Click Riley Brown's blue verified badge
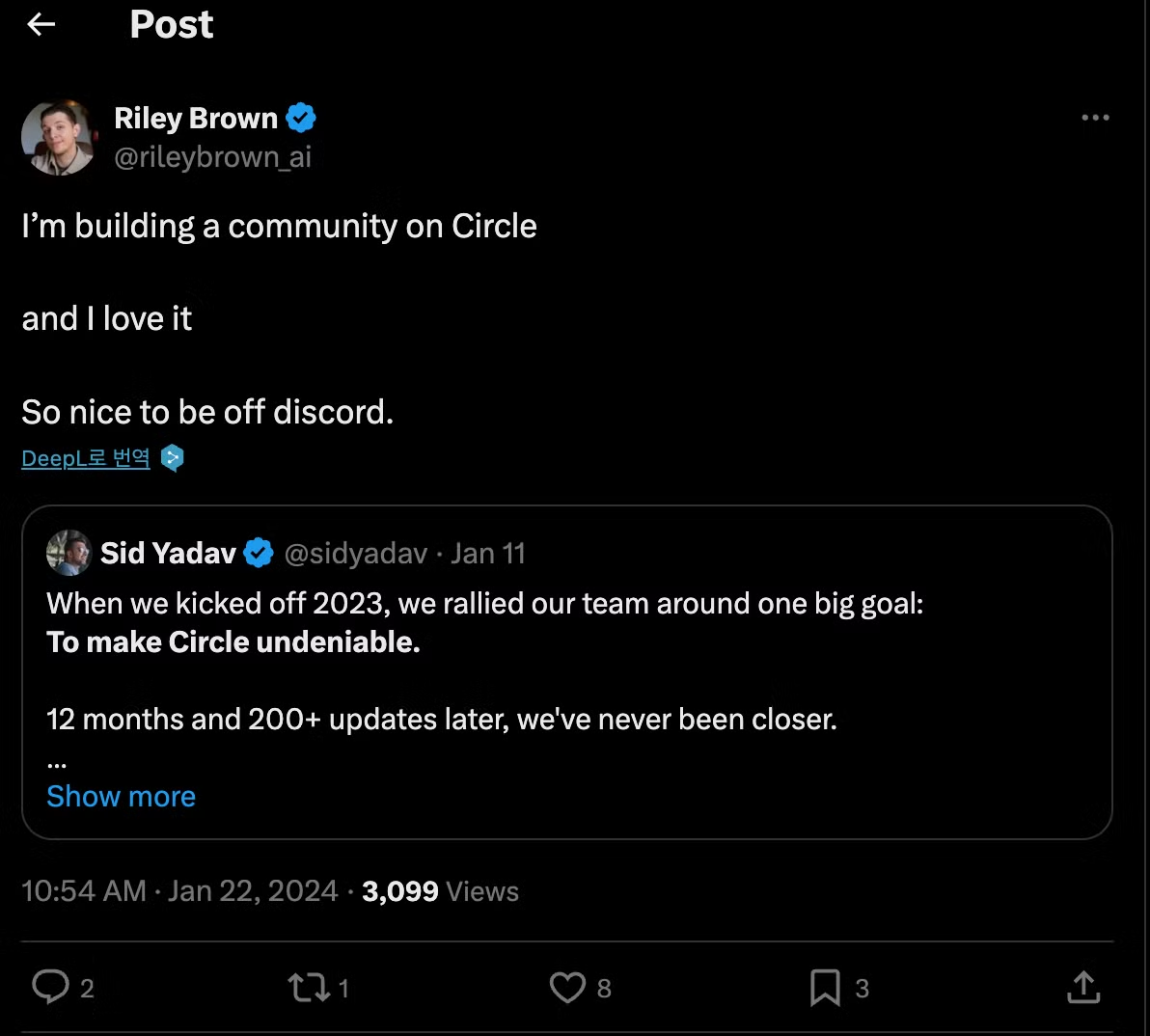 [302, 118]
